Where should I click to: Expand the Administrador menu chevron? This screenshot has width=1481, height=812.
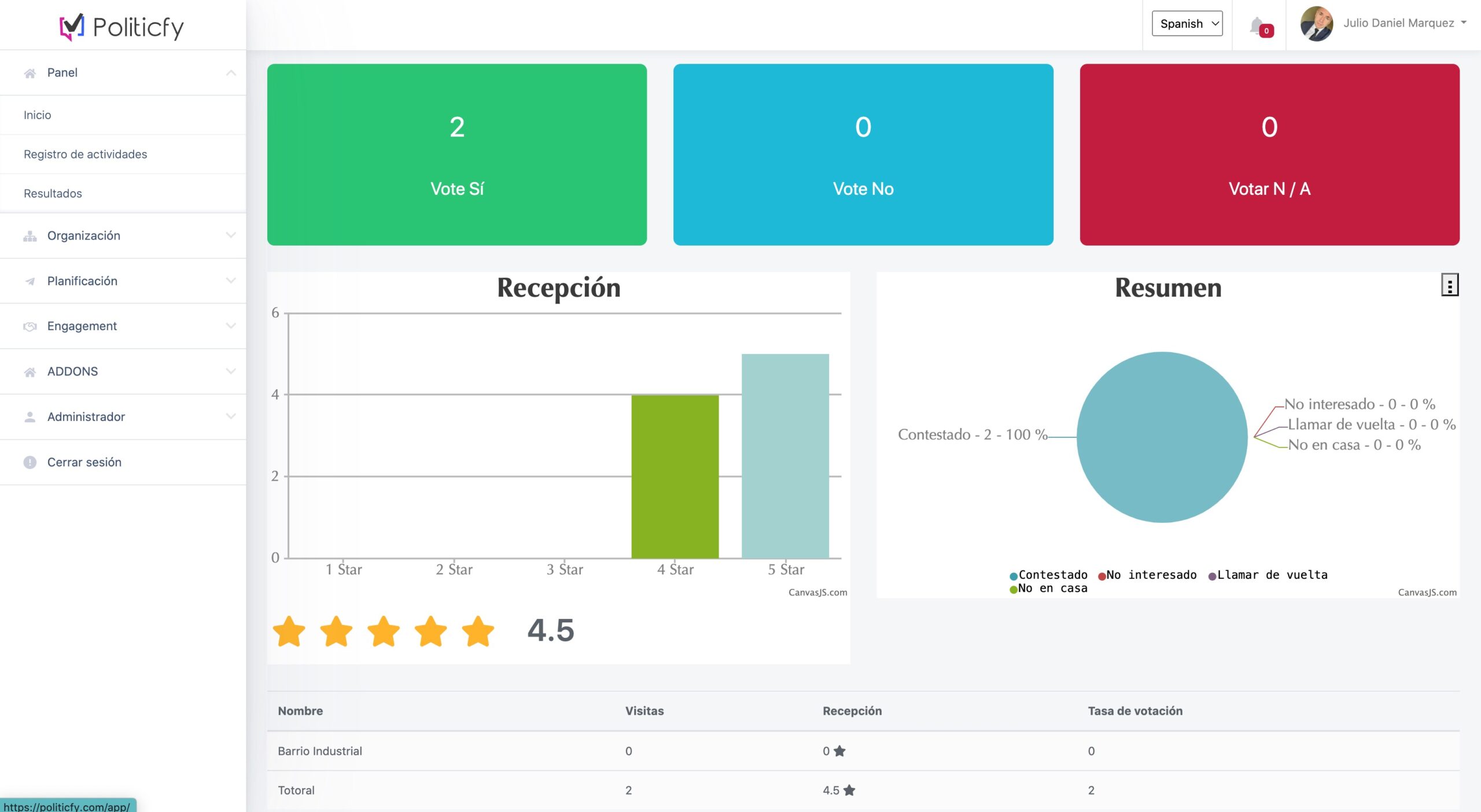[x=231, y=416]
